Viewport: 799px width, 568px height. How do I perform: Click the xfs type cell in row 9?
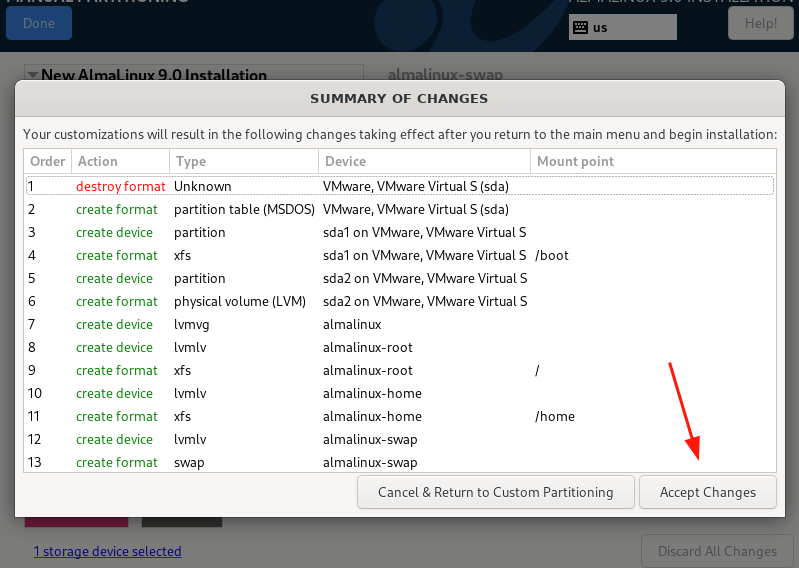[182, 370]
